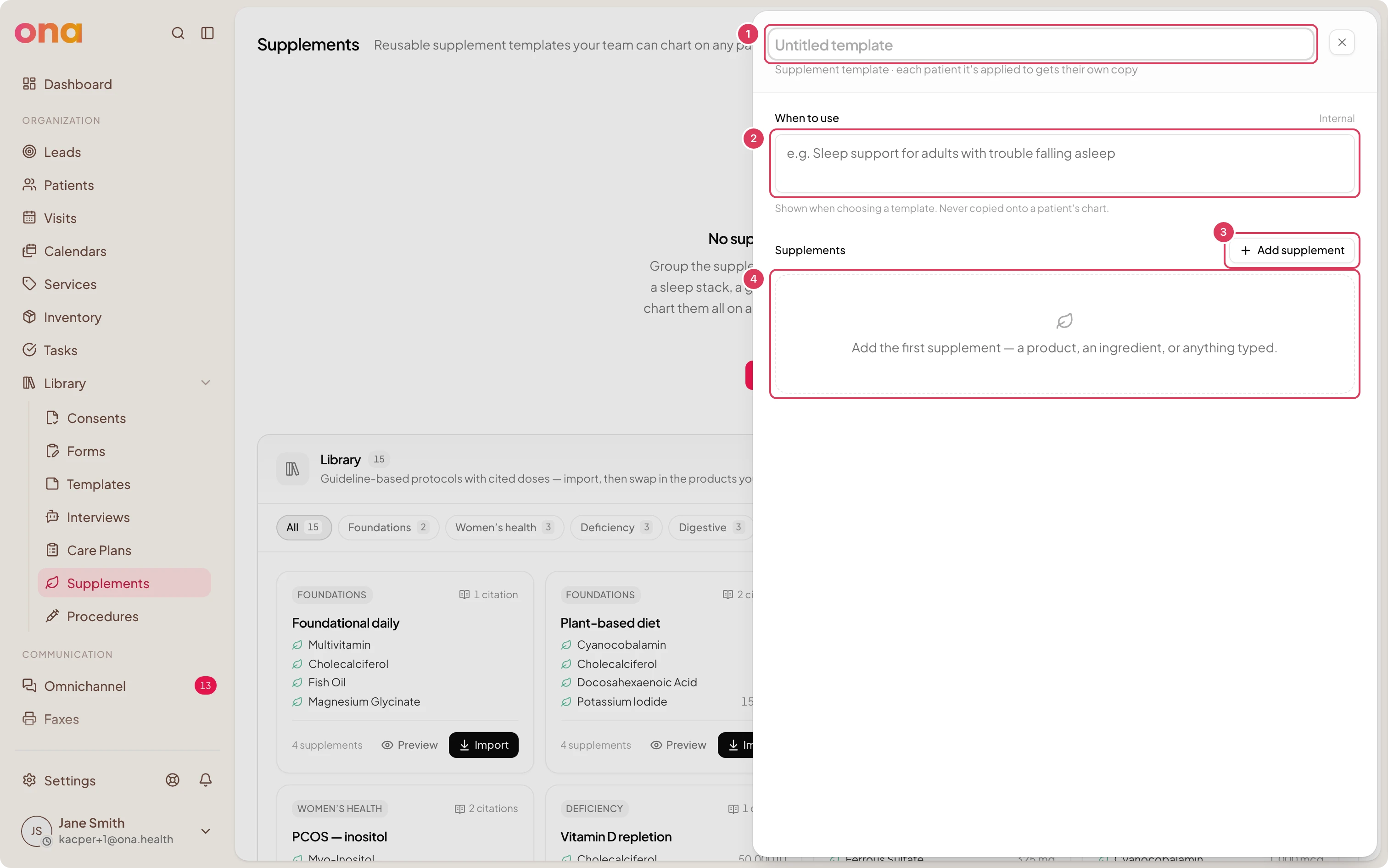This screenshot has height=868, width=1388.
Task: Filter library by Deficiency
Action: tap(616, 528)
